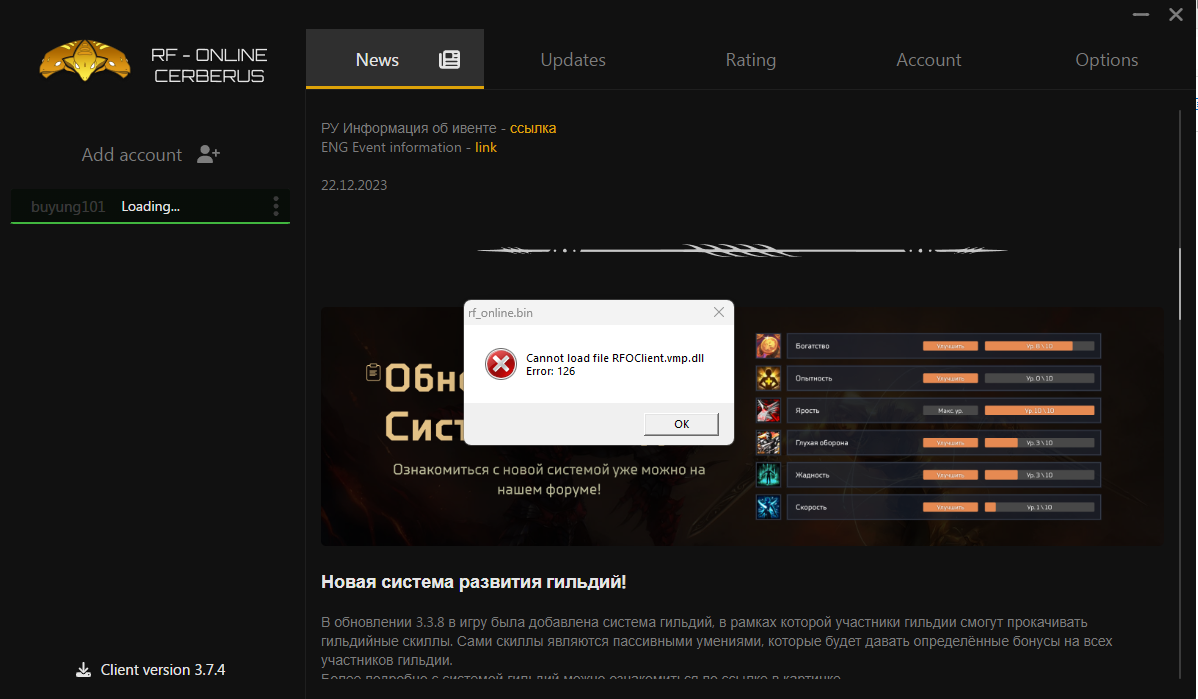
Task: Select the buyung101 account entry
Action: point(151,206)
